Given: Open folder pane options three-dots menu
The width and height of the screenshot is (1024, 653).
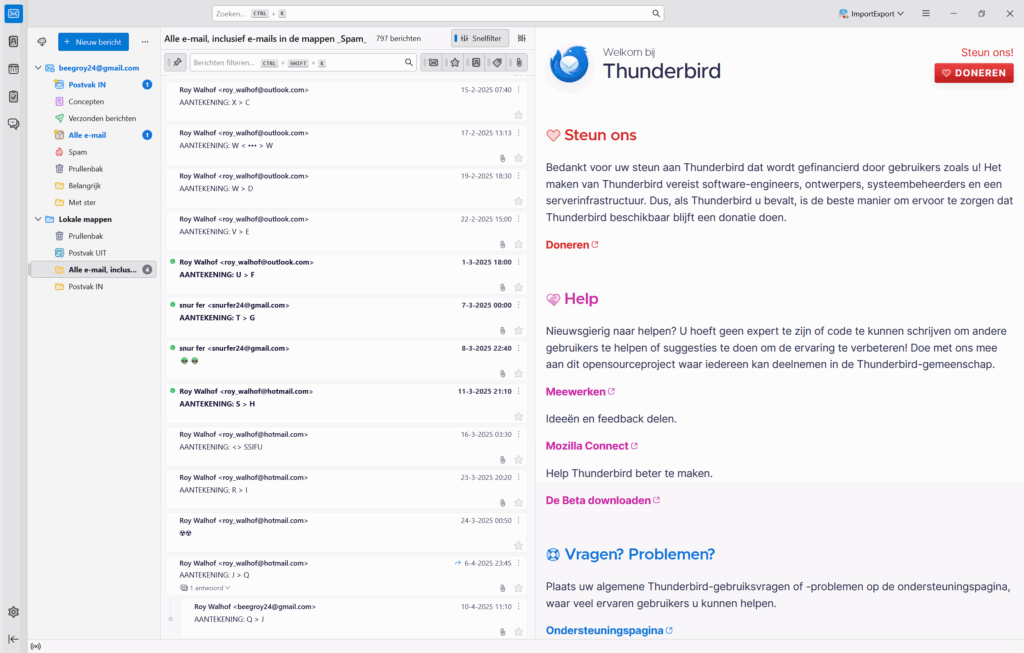Looking at the screenshot, I should pyautogui.click(x=145, y=42).
